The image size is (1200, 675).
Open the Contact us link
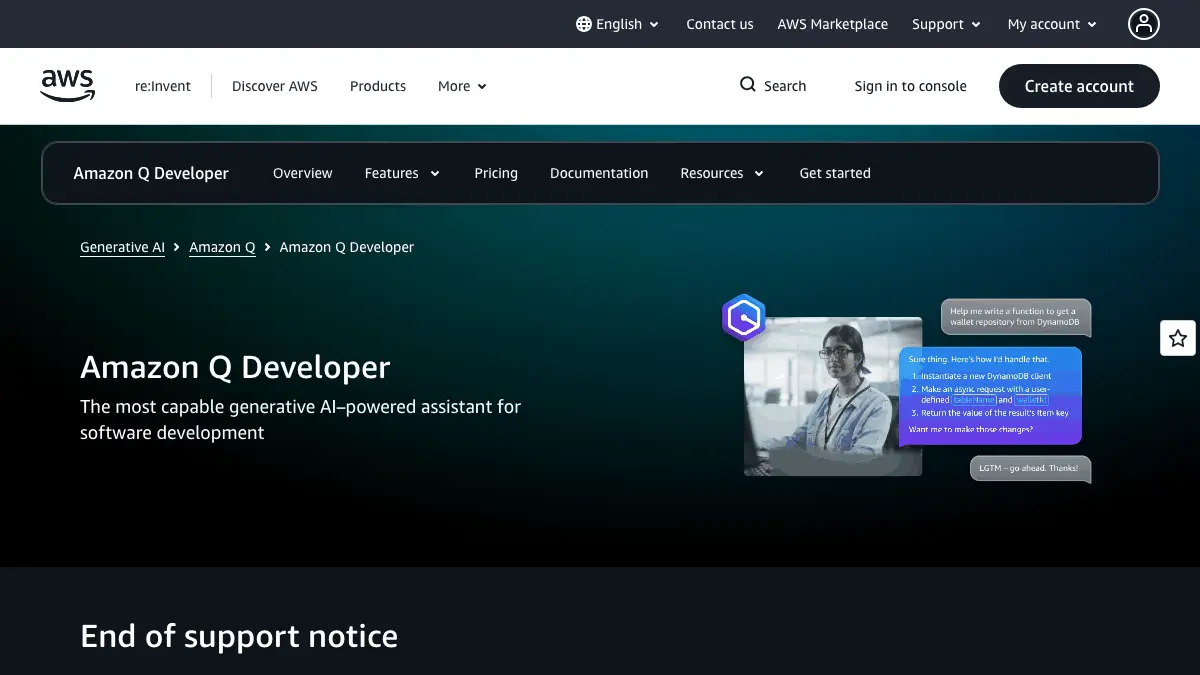coord(720,24)
